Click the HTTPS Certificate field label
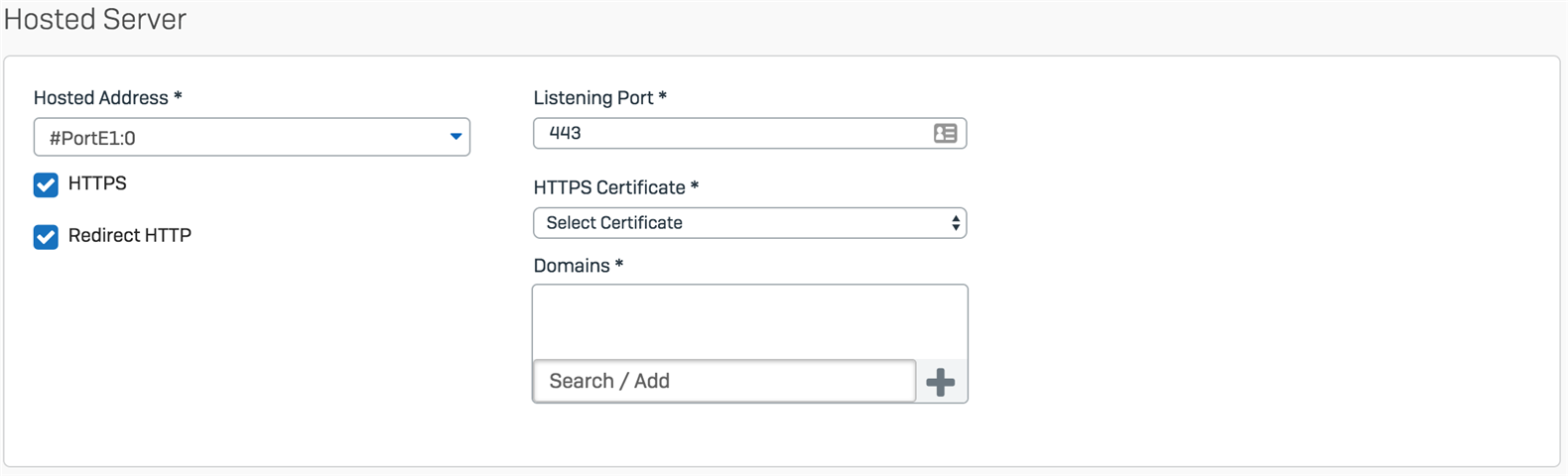The height and width of the screenshot is (476, 1568). coord(609,187)
